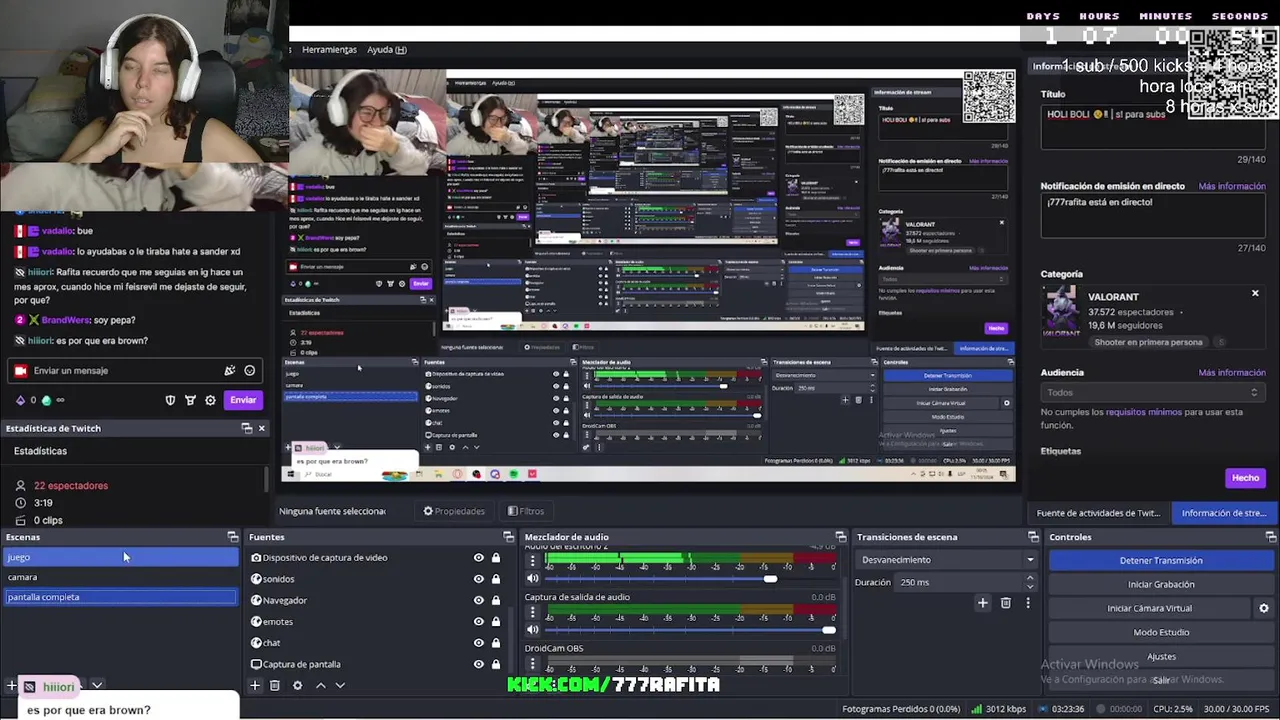Screen dimensions: 1280x720
Task: Open the chat emote picker smiley
Action: [250, 370]
